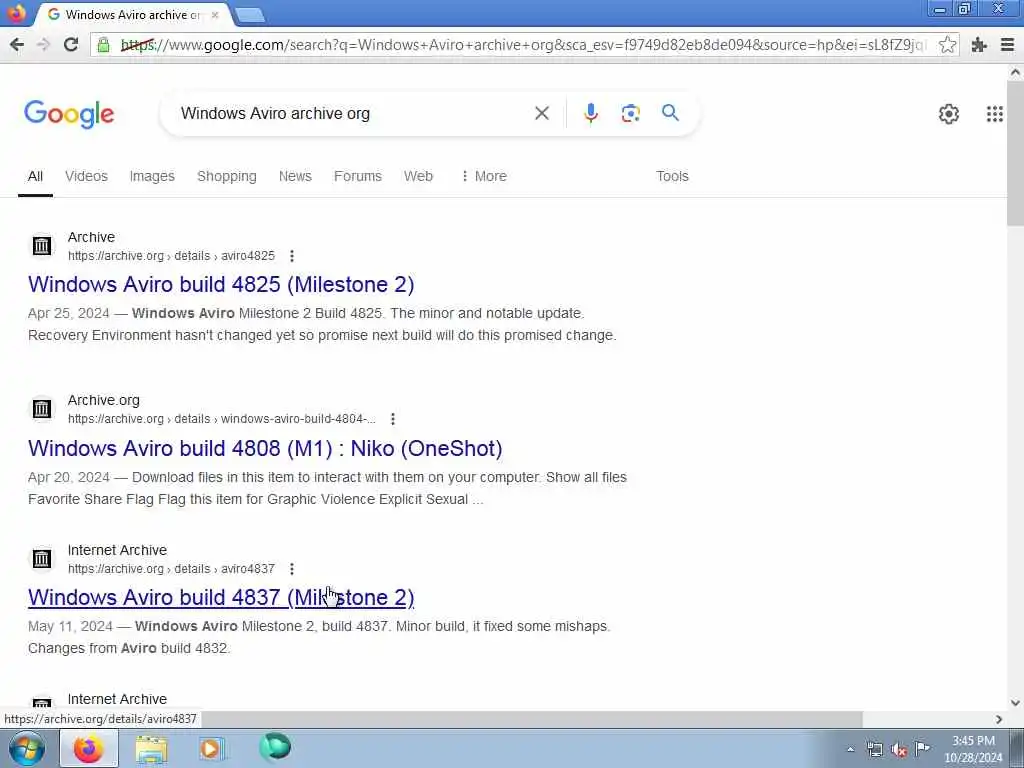
Task: Switch to the News tab
Action: tap(295, 176)
